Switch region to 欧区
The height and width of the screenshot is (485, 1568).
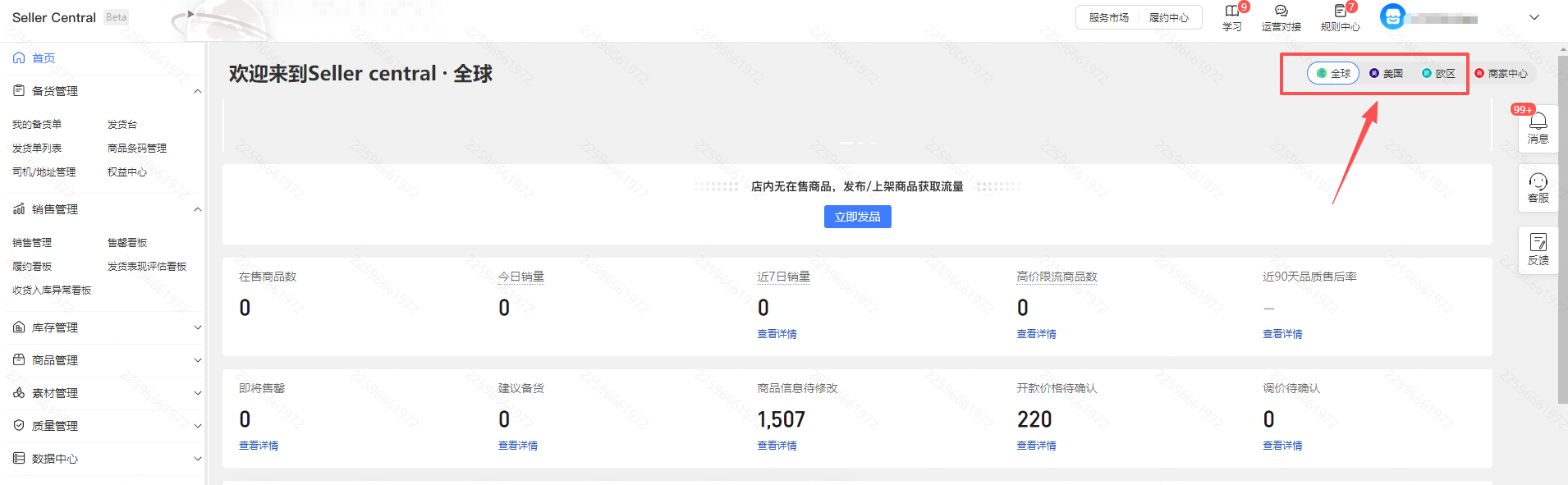pyautogui.click(x=1438, y=73)
